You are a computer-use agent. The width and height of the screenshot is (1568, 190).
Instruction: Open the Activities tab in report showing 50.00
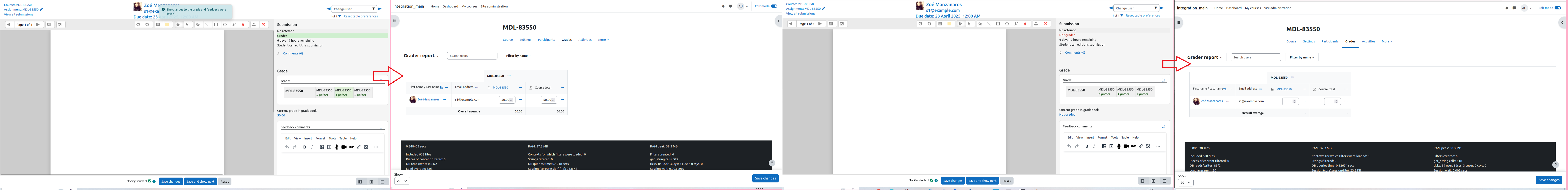click(585, 40)
